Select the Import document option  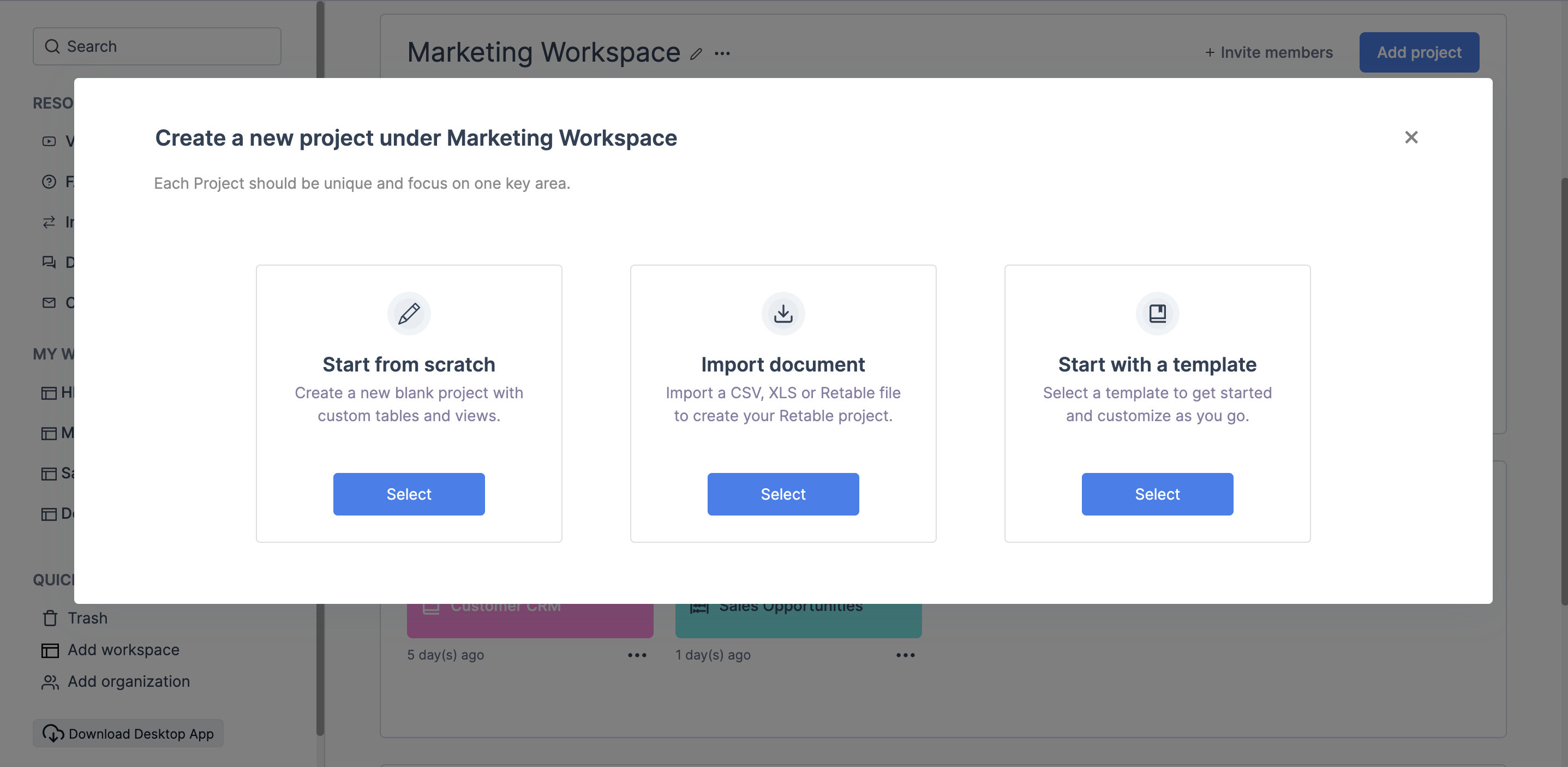point(783,494)
